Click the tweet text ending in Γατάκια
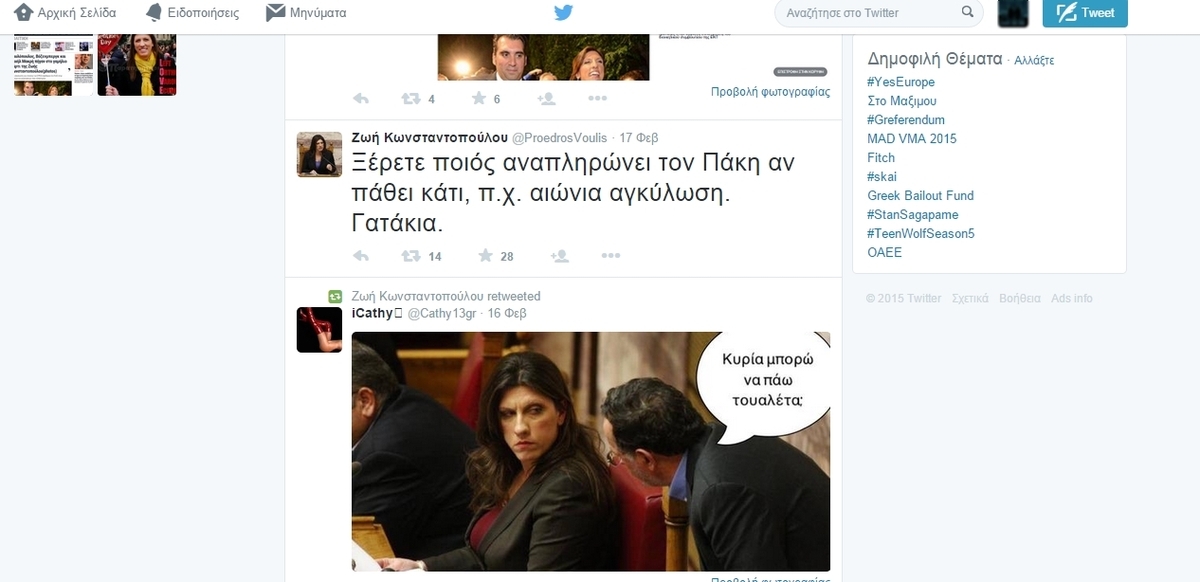Viewport: 1200px width, 582px height. (573, 194)
